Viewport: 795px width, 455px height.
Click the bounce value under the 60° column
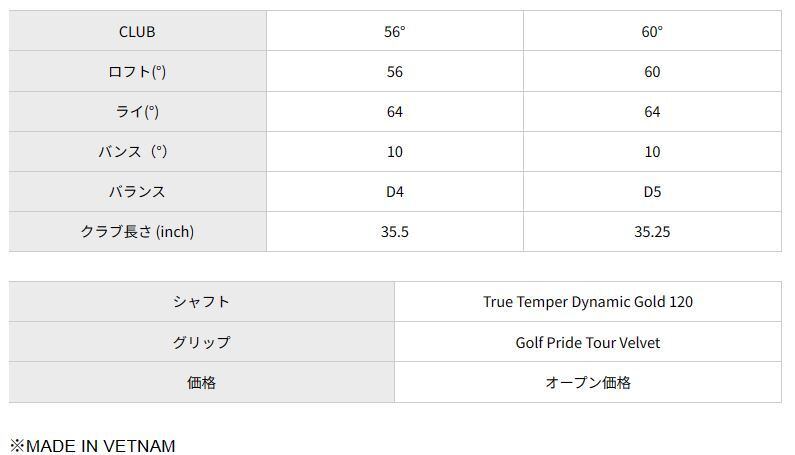tap(652, 151)
